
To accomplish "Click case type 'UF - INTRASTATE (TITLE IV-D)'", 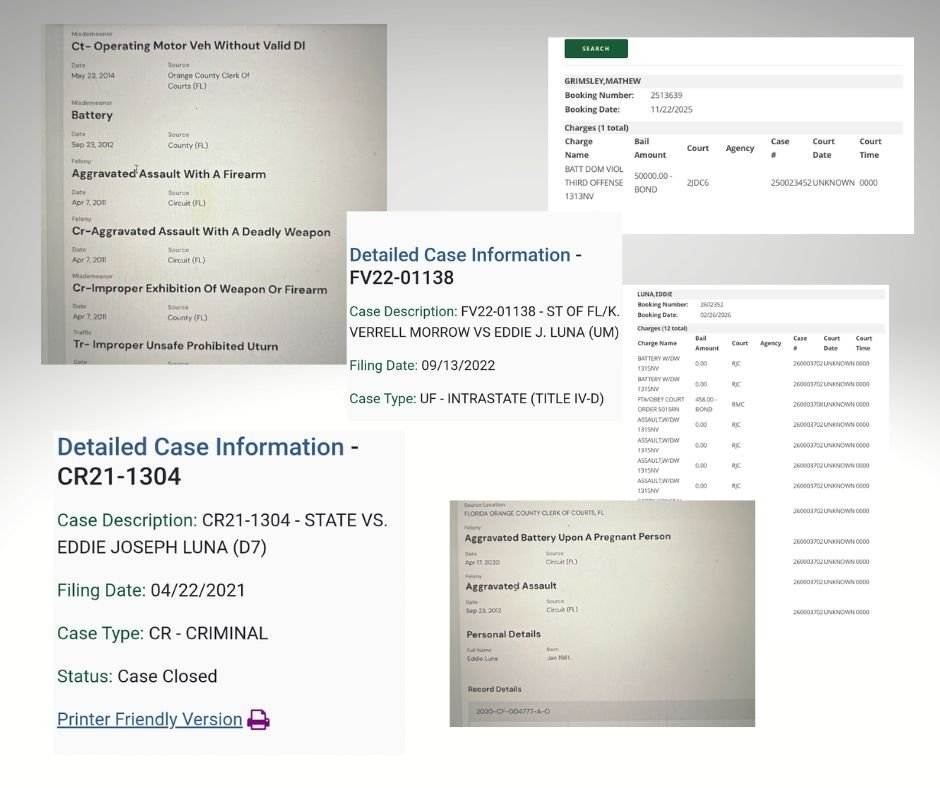I will (x=511, y=398).
